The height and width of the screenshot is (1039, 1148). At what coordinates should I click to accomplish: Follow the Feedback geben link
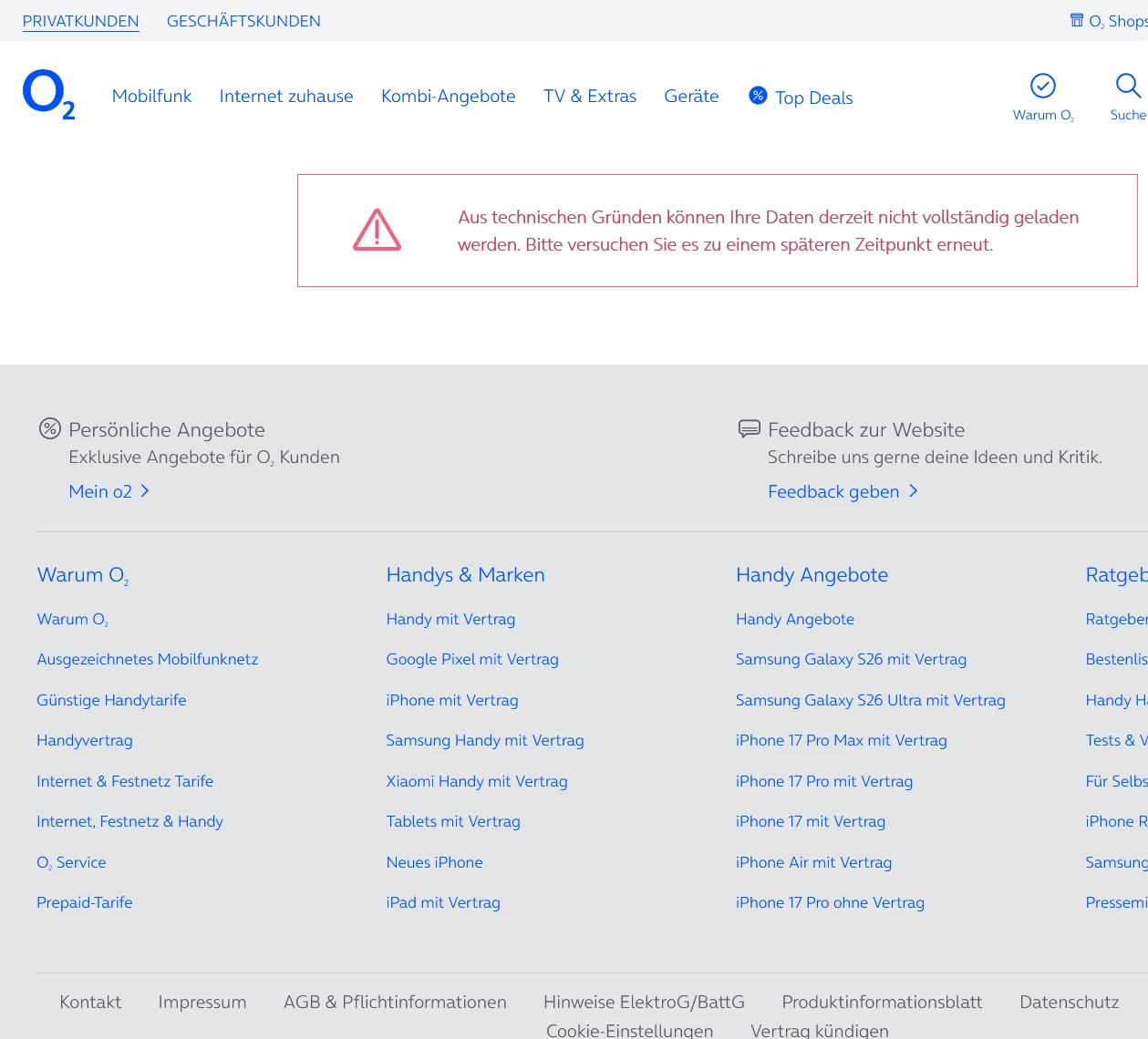833,491
